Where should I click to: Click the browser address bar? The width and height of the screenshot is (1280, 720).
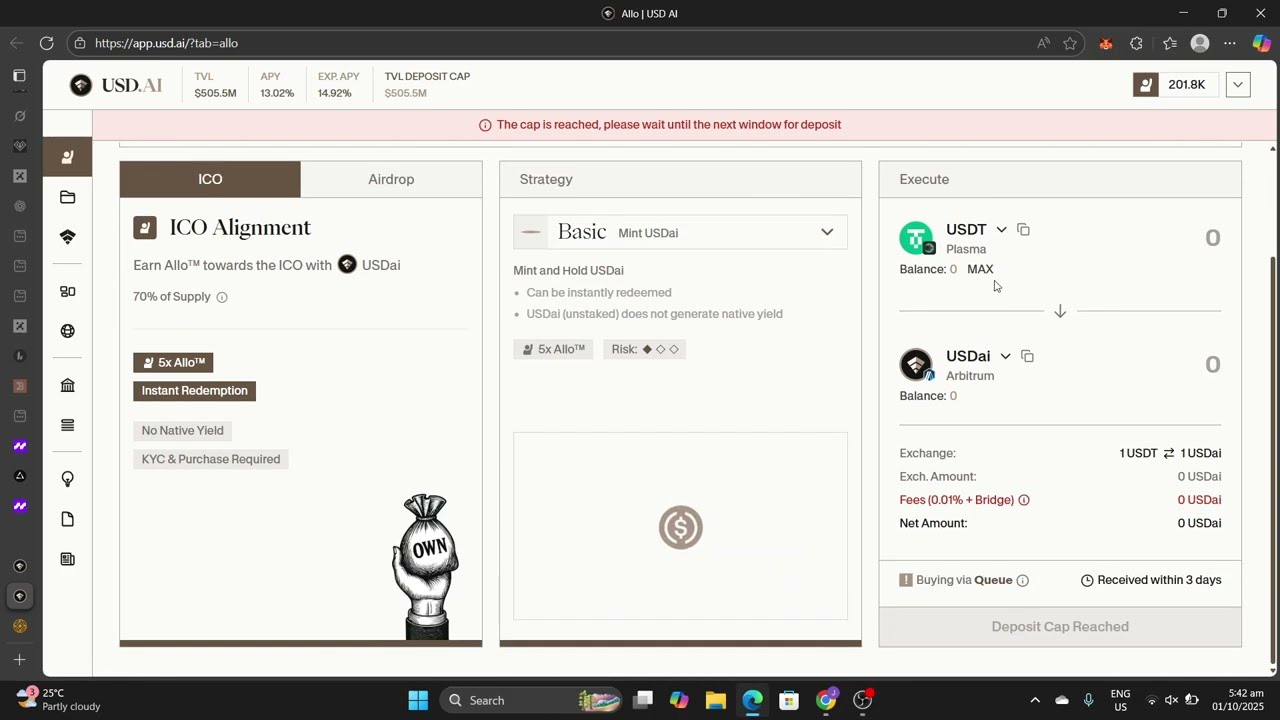coord(560,43)
